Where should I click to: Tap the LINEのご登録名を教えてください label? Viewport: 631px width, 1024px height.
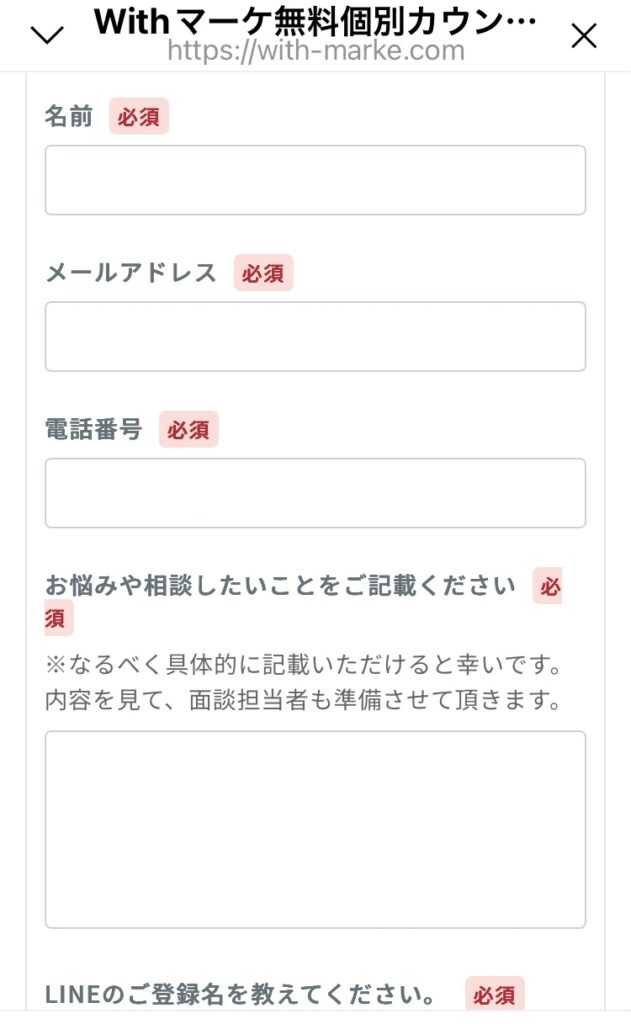[240, 996]
